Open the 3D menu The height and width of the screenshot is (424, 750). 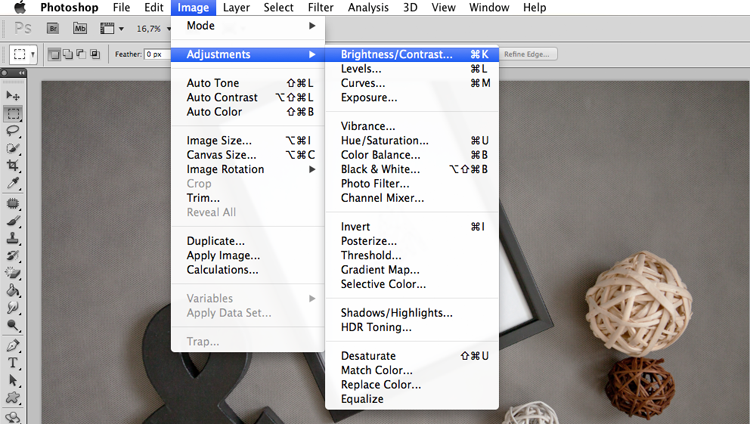tap(410, 7)
